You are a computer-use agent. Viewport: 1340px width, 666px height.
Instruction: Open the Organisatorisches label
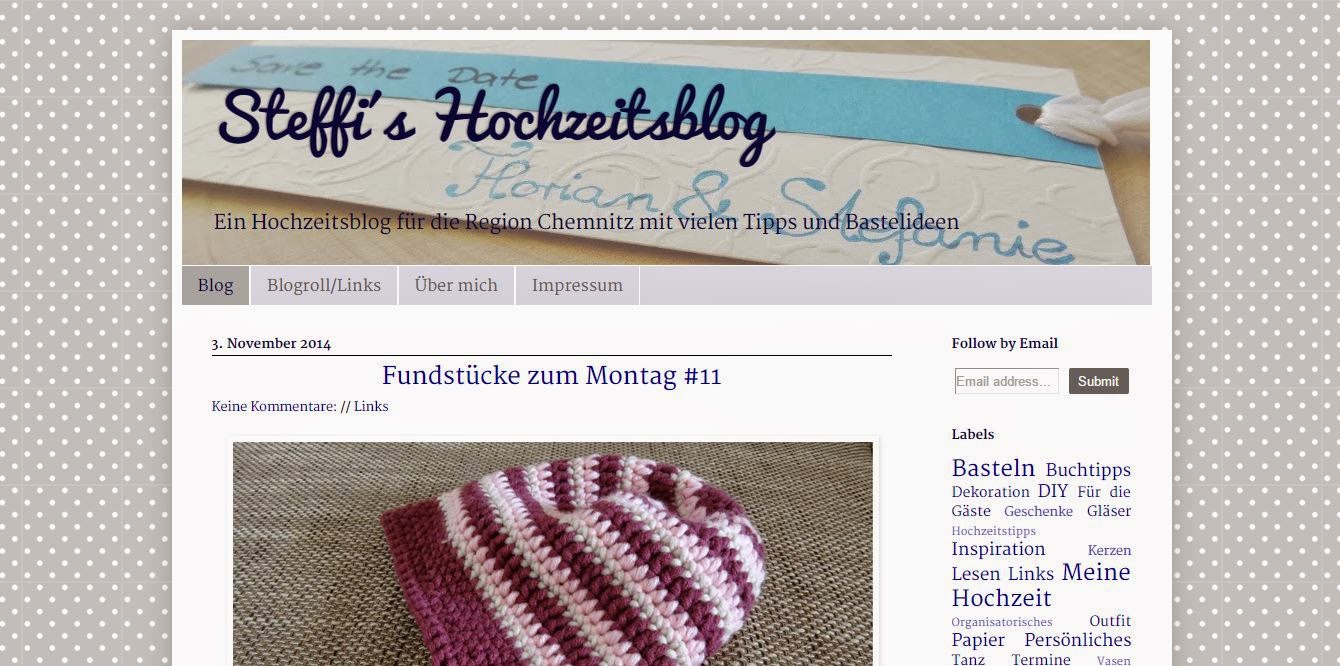coord(1001,622)
